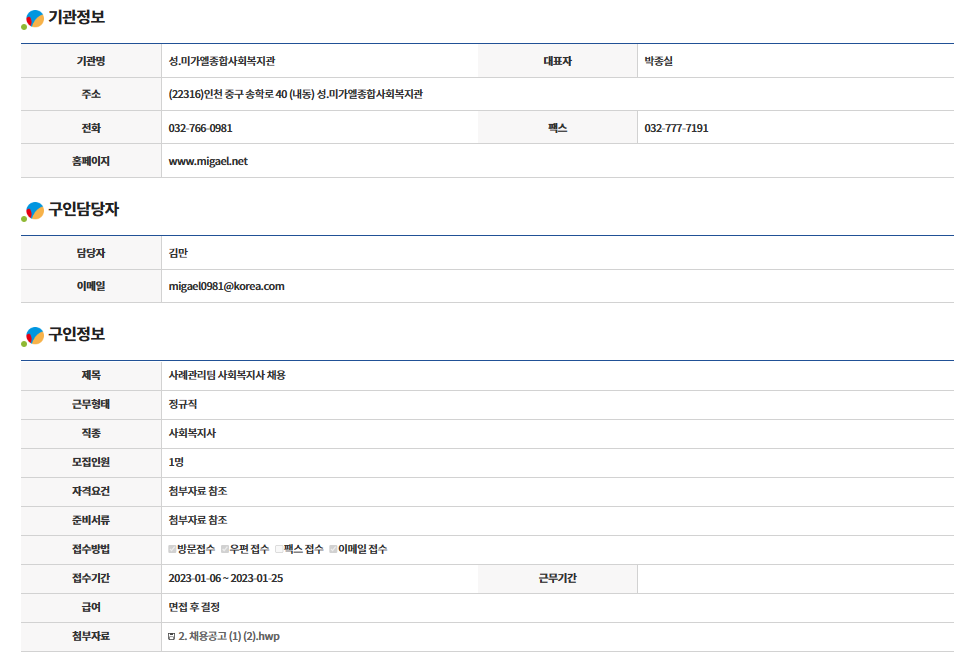Click the salary value 면접 후 결정
The height and width of the screenshot is (655, 968).
tap(194, 607)
